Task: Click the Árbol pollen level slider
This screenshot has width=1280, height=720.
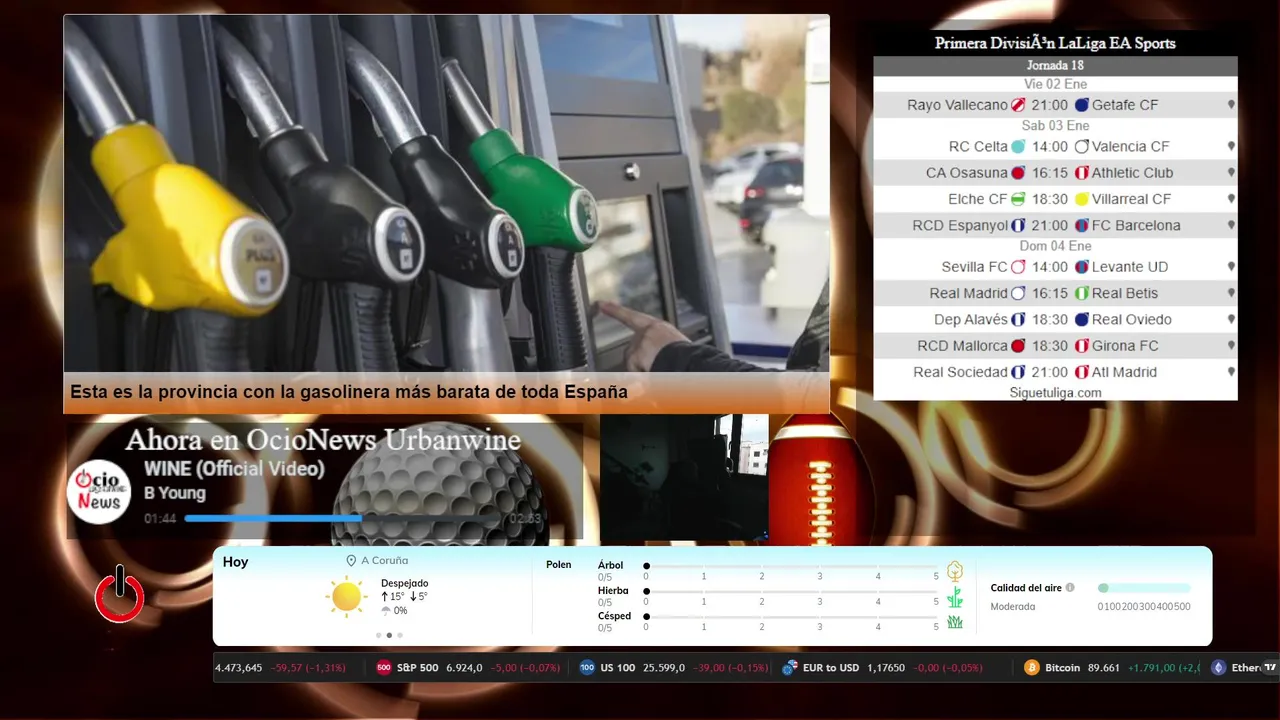Action: coord(792,566)
